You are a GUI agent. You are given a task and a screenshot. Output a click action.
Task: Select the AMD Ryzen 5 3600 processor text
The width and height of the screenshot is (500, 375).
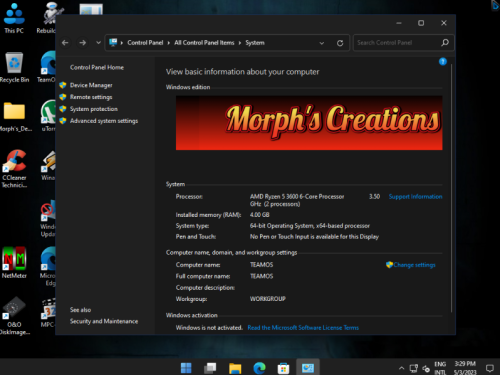click(297, 197)
